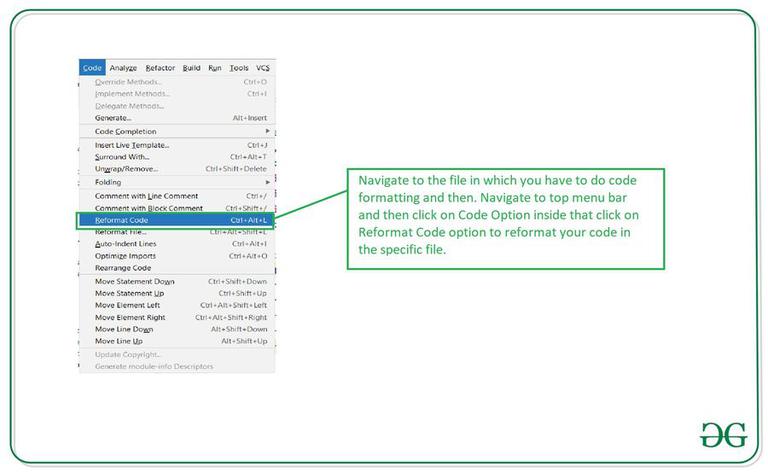Viewport: 768px width, 473px height.
Task: Choose Surround With... option
Action: [x=176, y=157]
